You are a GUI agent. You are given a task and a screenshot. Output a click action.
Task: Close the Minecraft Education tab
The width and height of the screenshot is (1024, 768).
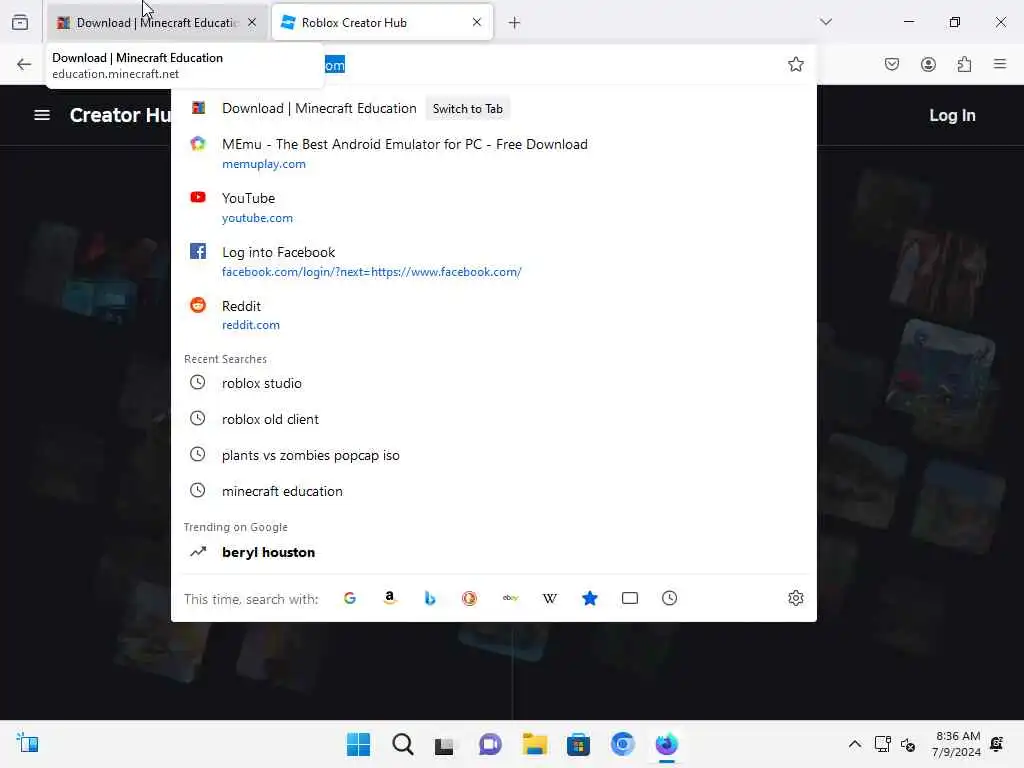coord(252,22)
